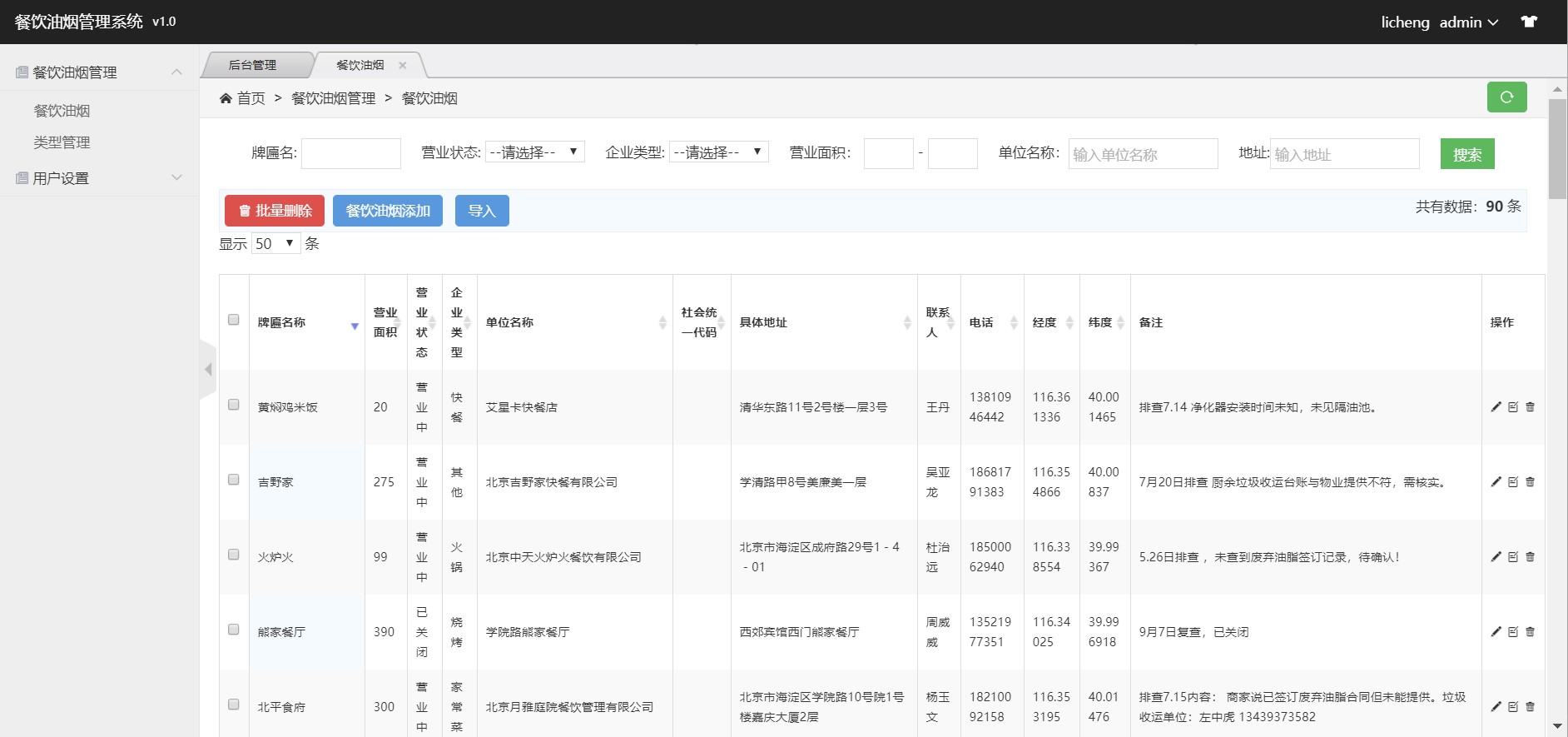Tick the checkbox for 黄焖鸡米饭 row
This screenshot has width=1568, height=737.
point(234,405)
